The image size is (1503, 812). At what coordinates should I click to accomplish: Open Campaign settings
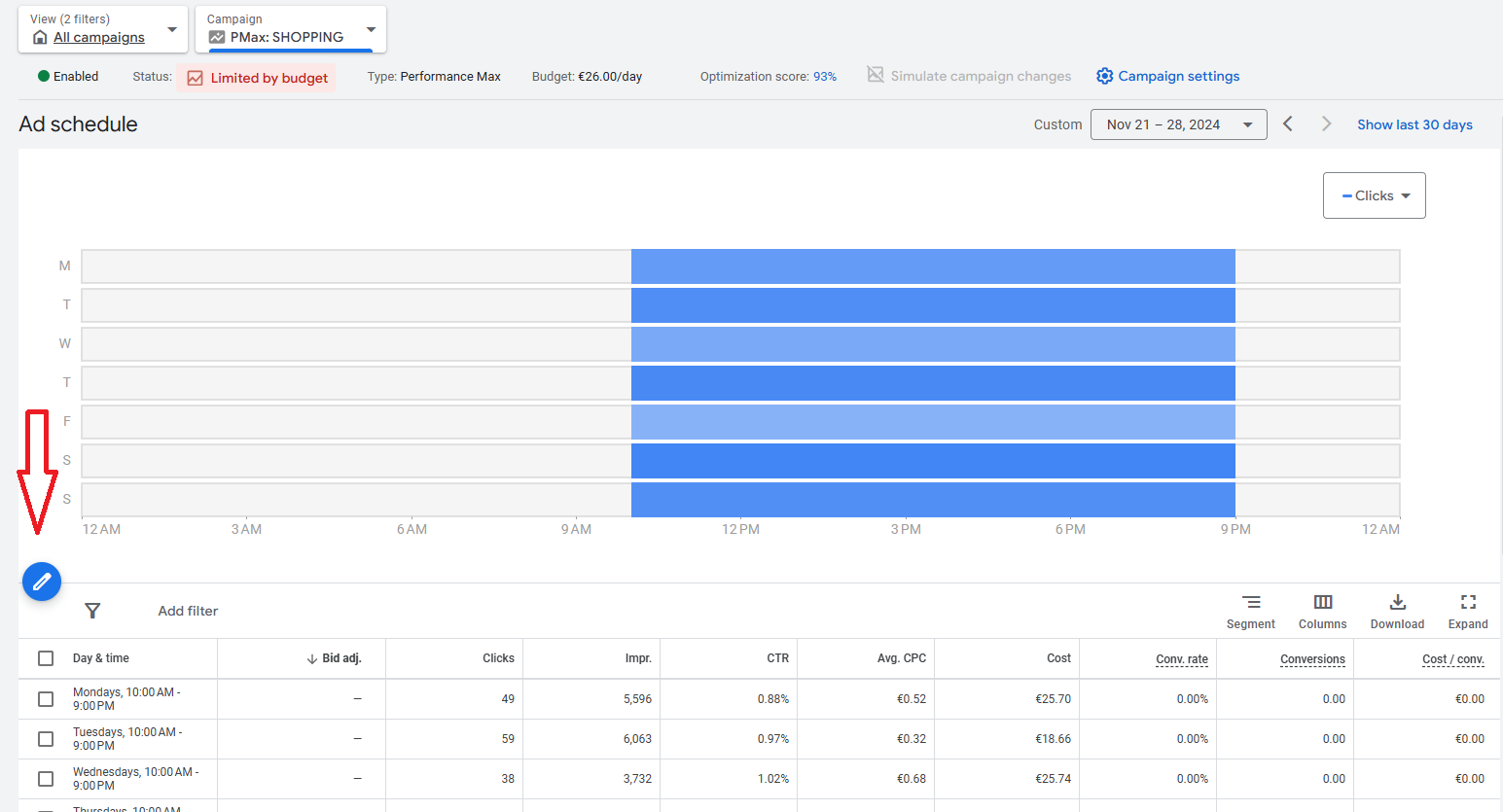pyautogui.click(x=1166, y=75)
